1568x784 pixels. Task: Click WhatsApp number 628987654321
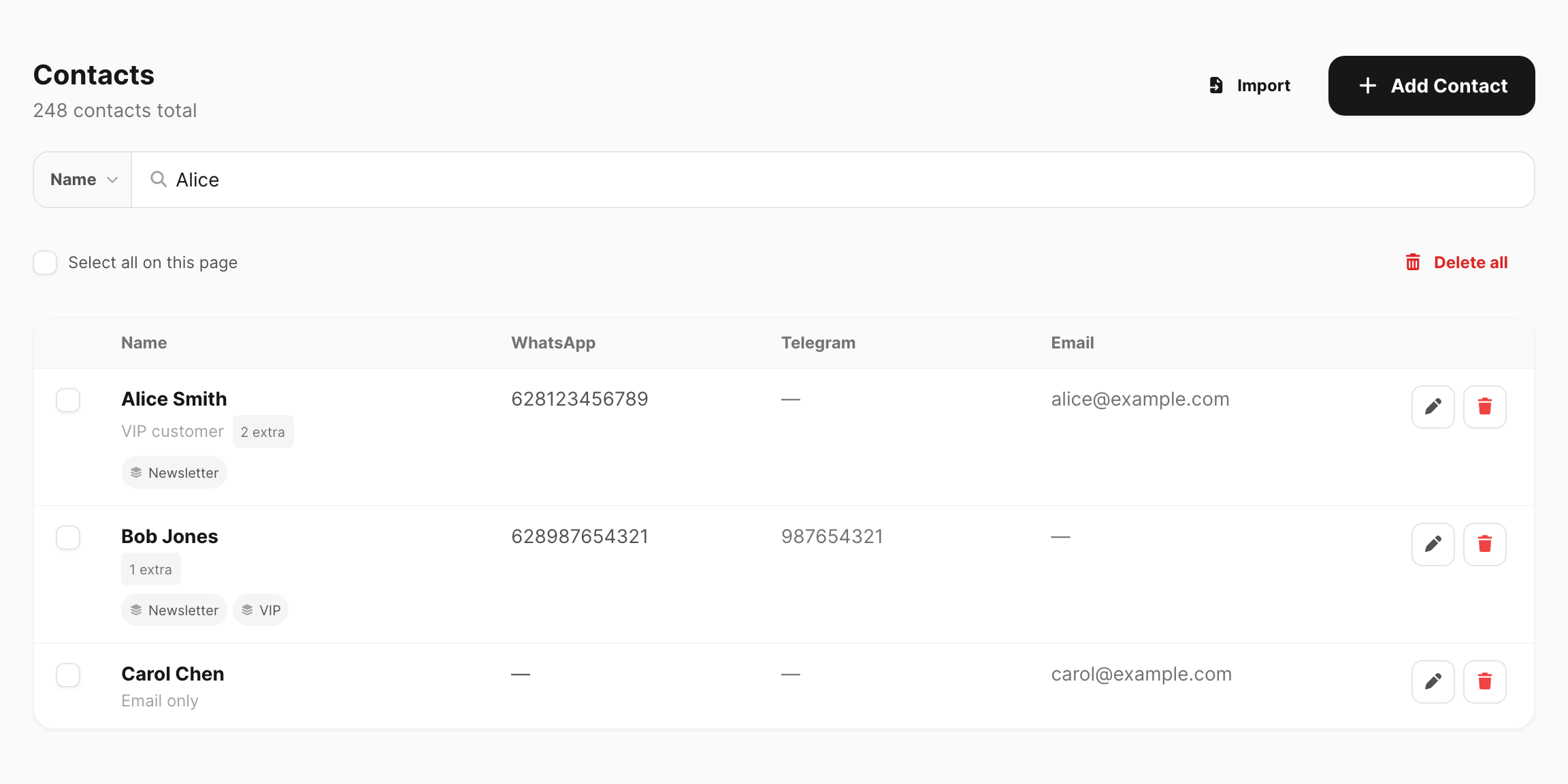click(580, 536)
